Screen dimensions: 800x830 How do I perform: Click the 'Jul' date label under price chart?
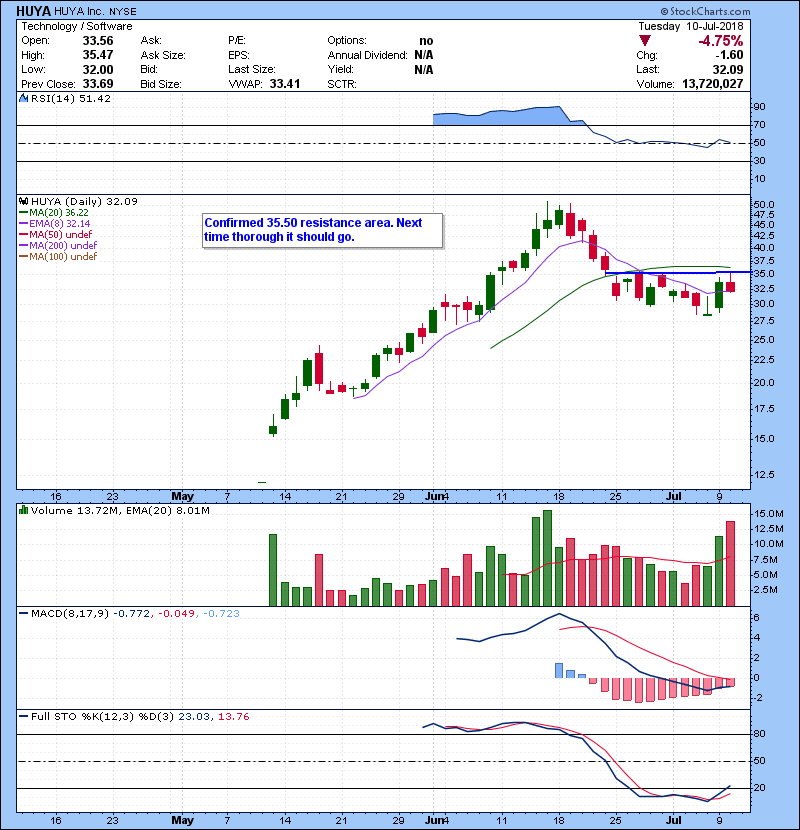(673, 496)
